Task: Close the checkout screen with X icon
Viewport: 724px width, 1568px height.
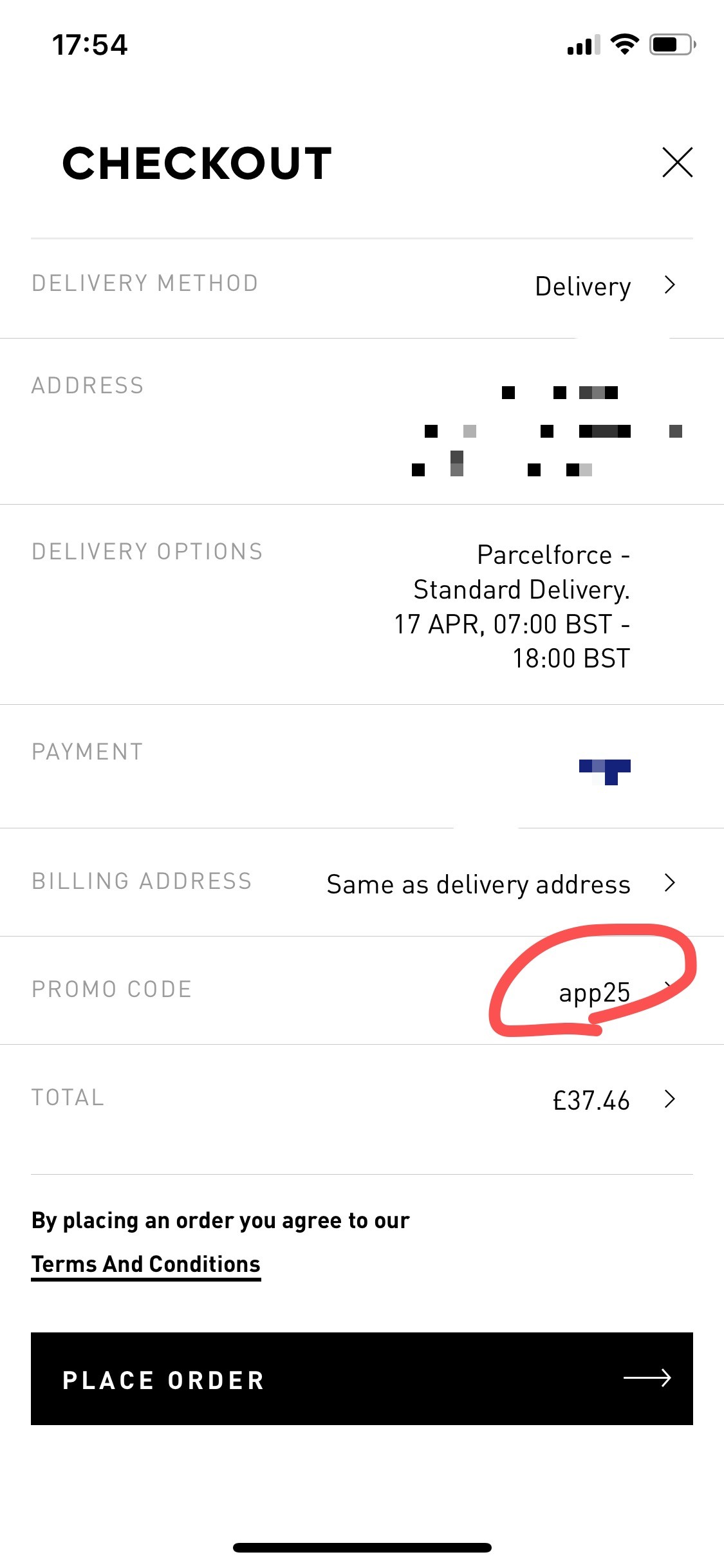Action: point(678,162)
